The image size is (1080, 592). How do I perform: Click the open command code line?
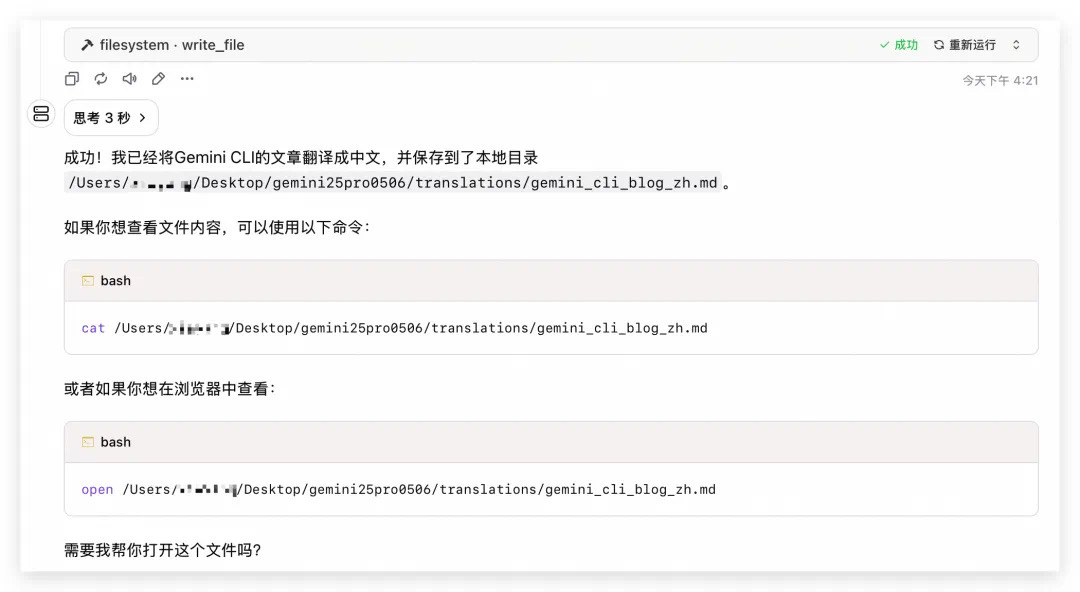(x=398, y=489)
